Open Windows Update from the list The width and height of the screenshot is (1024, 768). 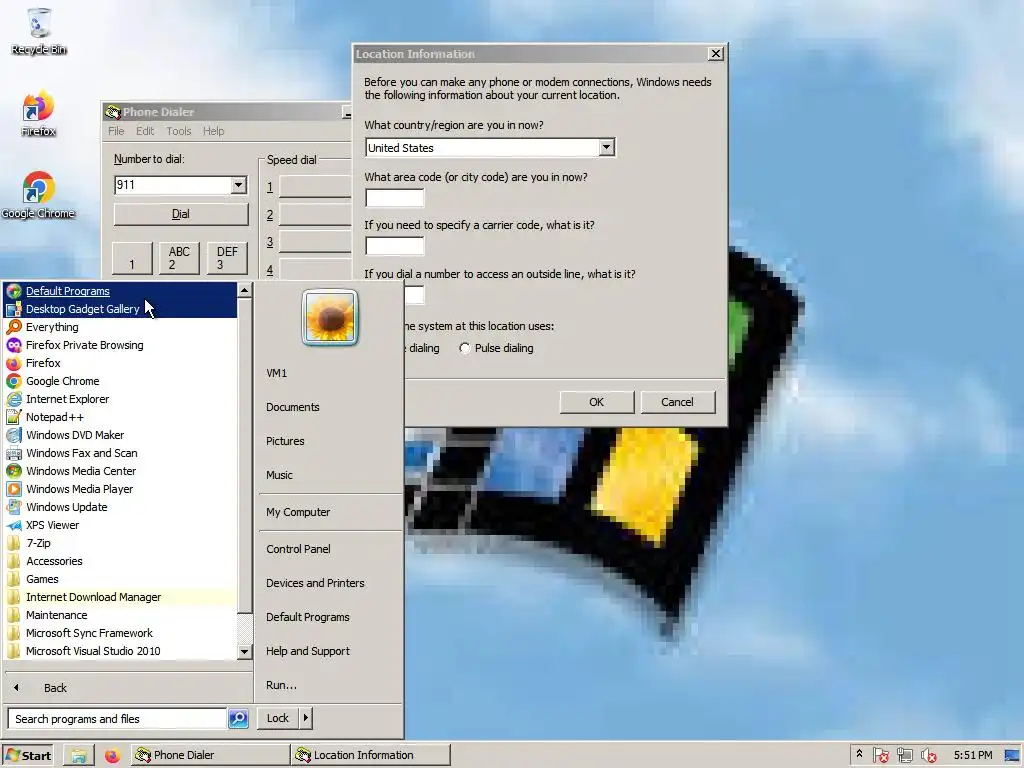(x=120, y=507)
